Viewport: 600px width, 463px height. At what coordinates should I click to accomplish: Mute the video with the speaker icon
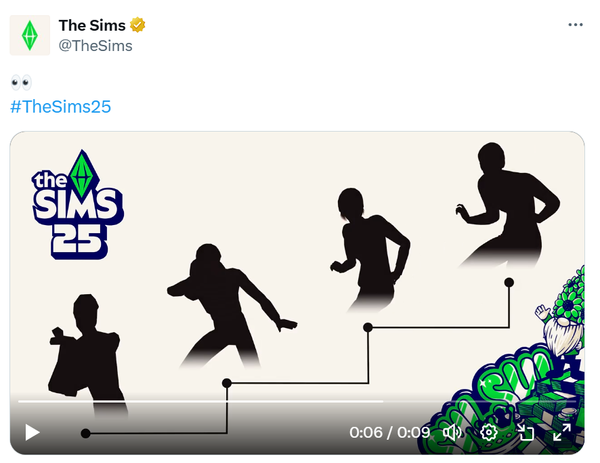[452, 432]
